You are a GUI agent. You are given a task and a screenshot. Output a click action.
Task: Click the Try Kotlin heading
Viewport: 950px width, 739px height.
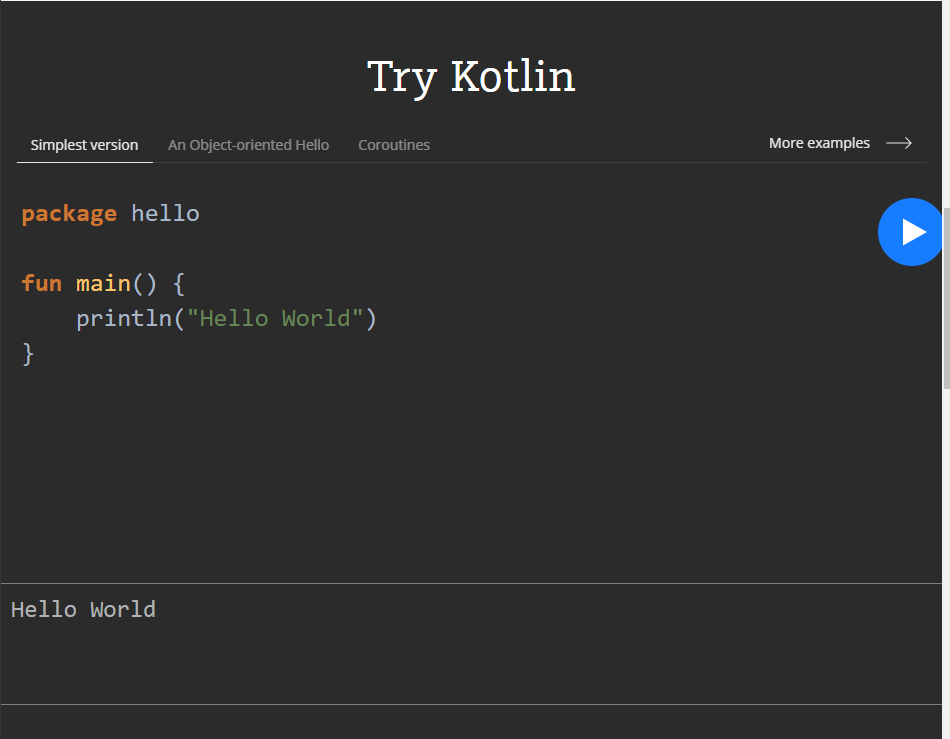pyautogui.click(x=471, y=77)
